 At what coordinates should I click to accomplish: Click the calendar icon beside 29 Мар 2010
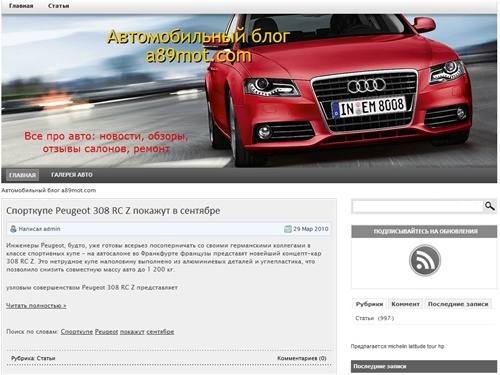pos(288,229)
